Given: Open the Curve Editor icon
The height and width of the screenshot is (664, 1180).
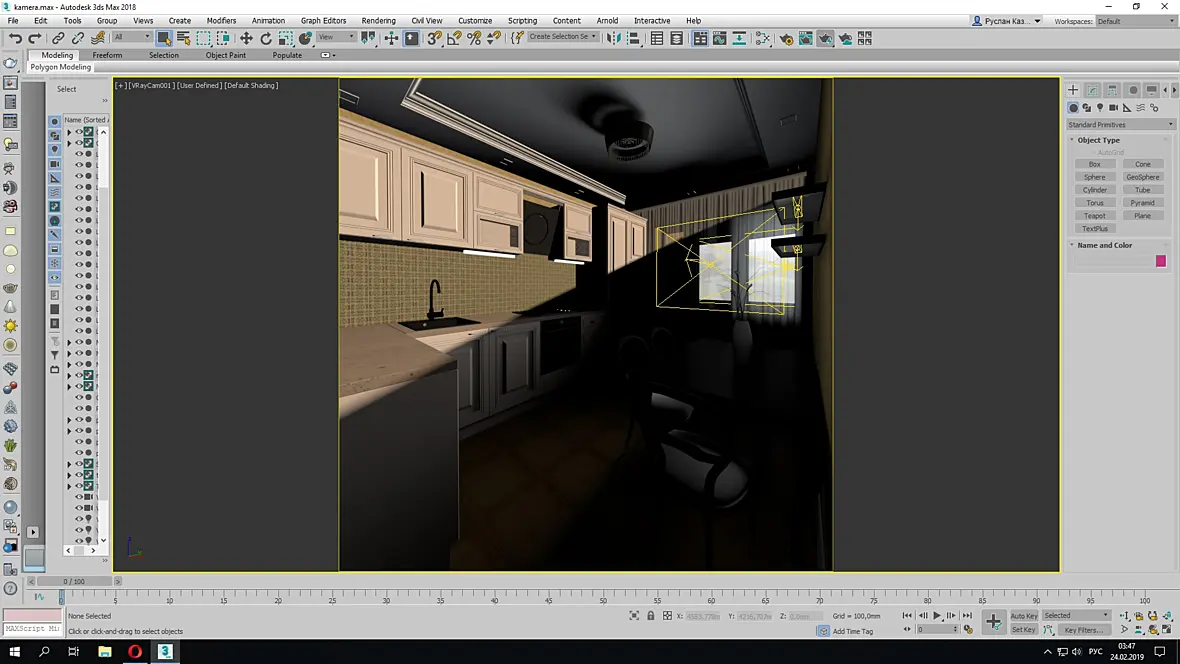Looking at the screenshot, I should tap(720, 38).
